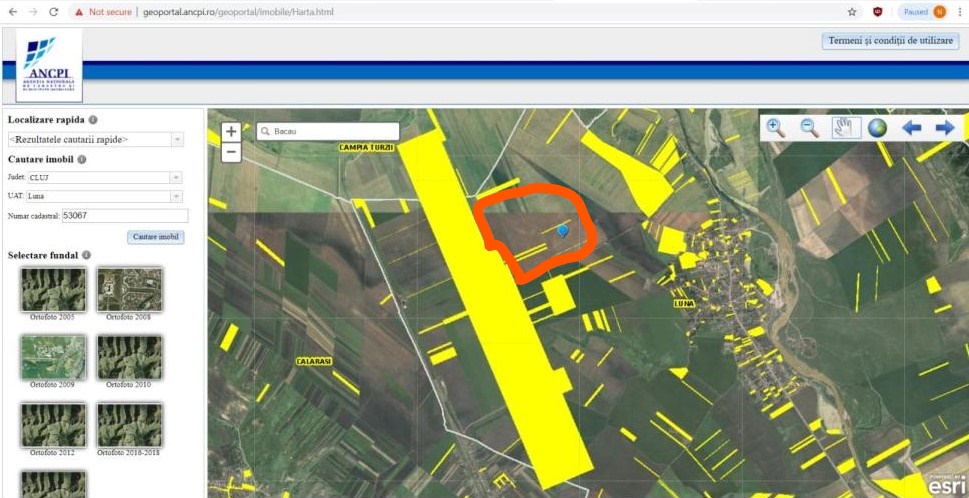Select the zoom-out magnifier map tool
Viewport: 969px width, 498px height.
point(810,128)
